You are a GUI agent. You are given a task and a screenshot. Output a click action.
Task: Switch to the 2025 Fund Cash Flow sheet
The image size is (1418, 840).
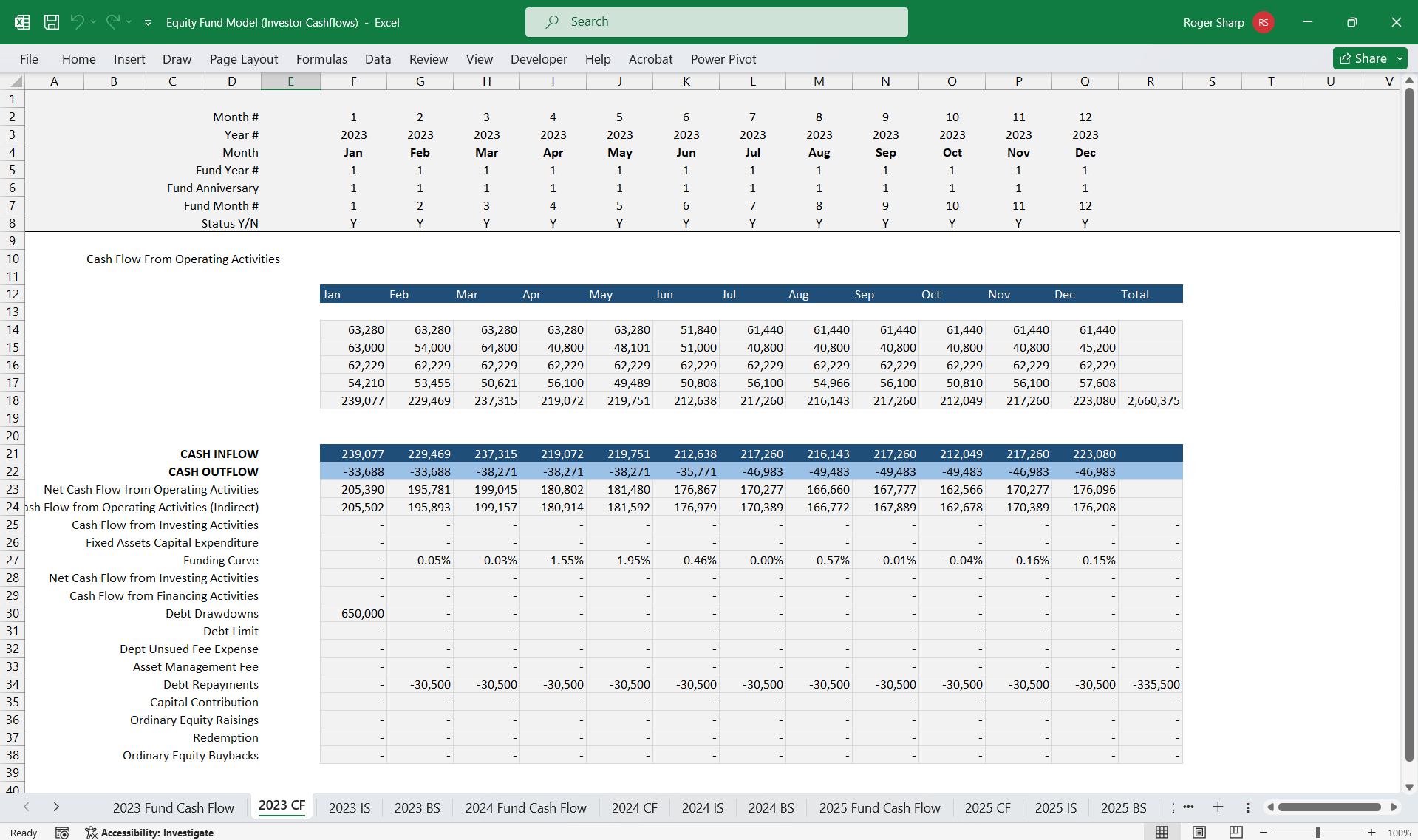pyautogui.click(x=879, y=807)
